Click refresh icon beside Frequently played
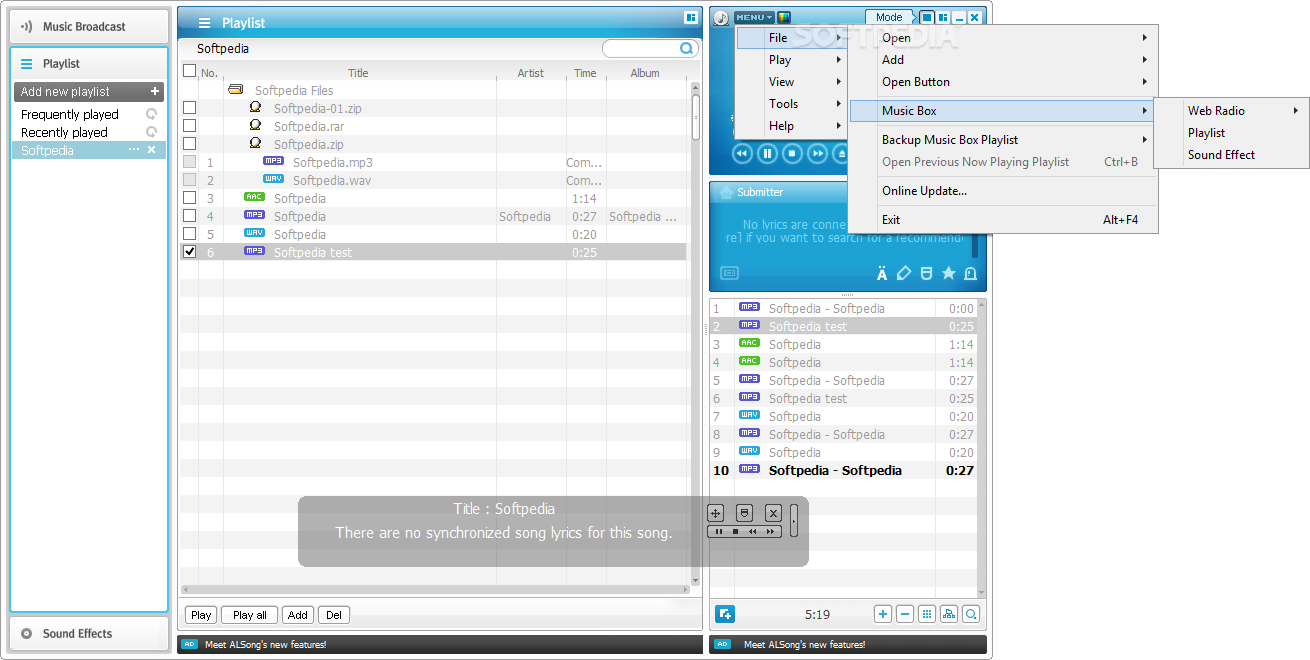 (x=152, y=114)
